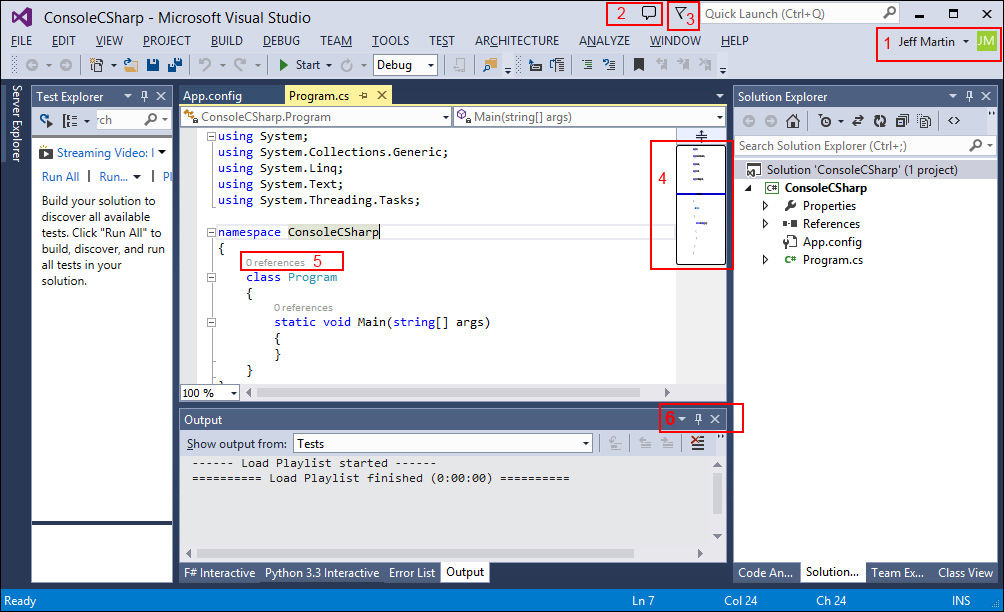Screen dimensions: 1004x612
Task: Open the Streaming Video link in Test Explorer
Action: click(106, 153)
